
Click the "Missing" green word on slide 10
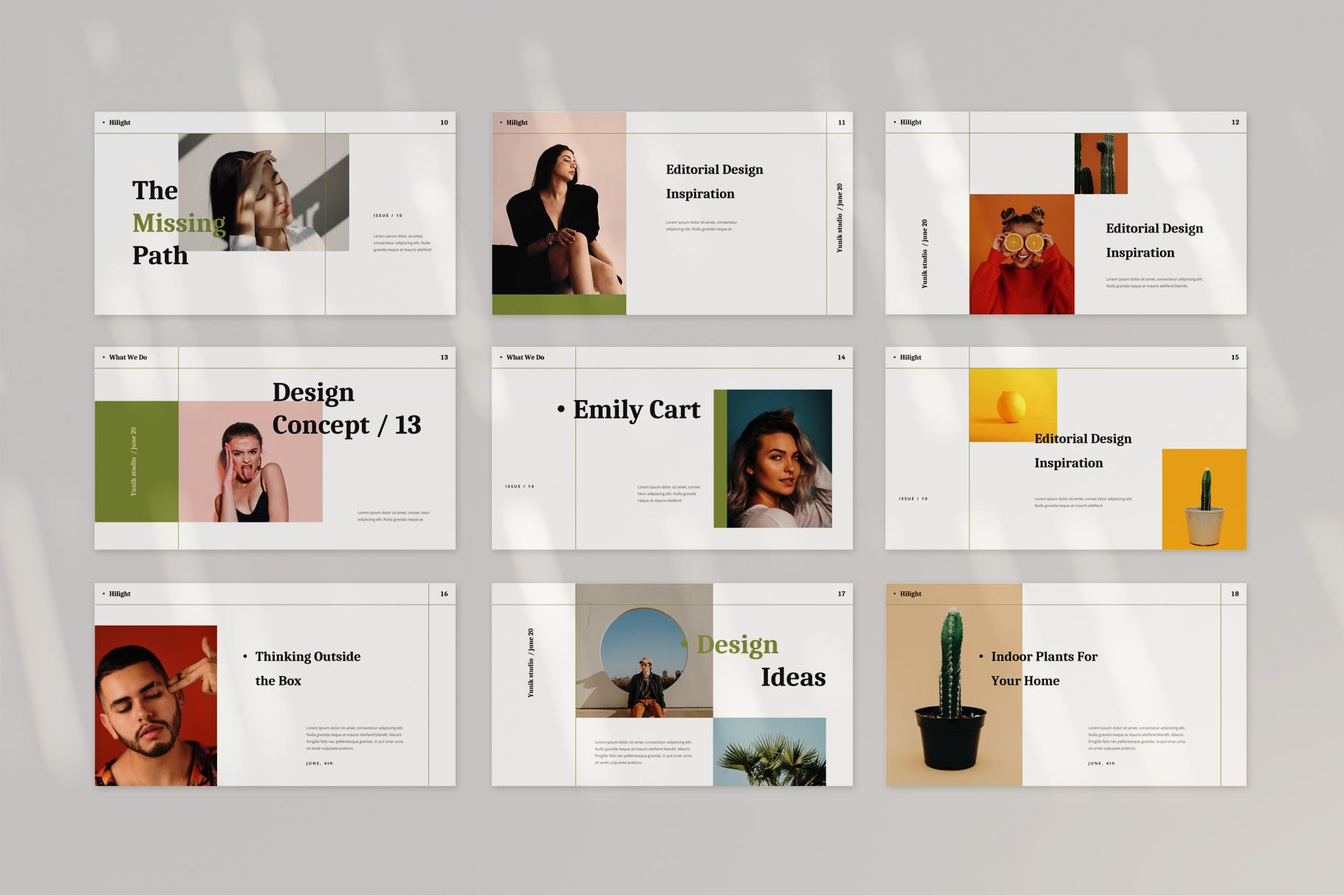coord(179,223)
